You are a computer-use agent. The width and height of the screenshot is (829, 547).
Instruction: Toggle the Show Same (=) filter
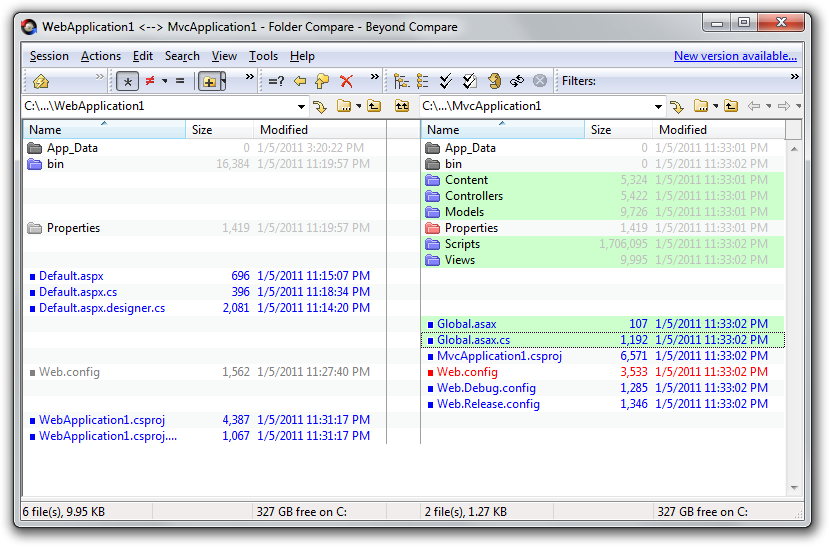[180, 81]
